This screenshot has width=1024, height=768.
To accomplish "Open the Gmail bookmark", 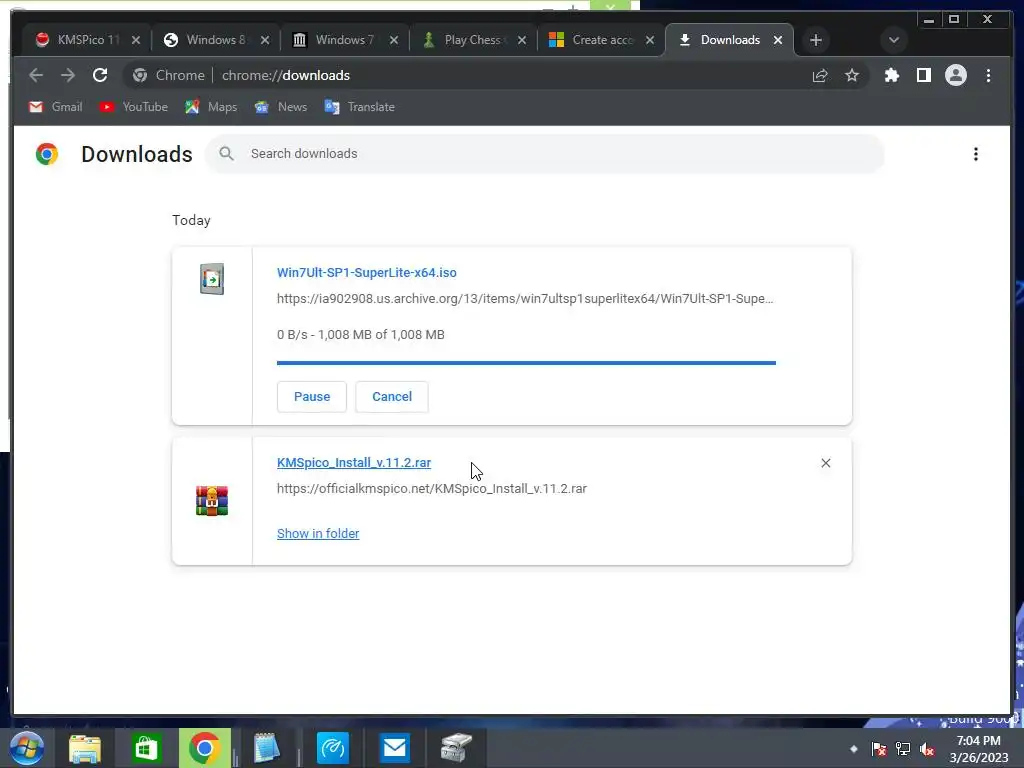I will click(56, 106).
